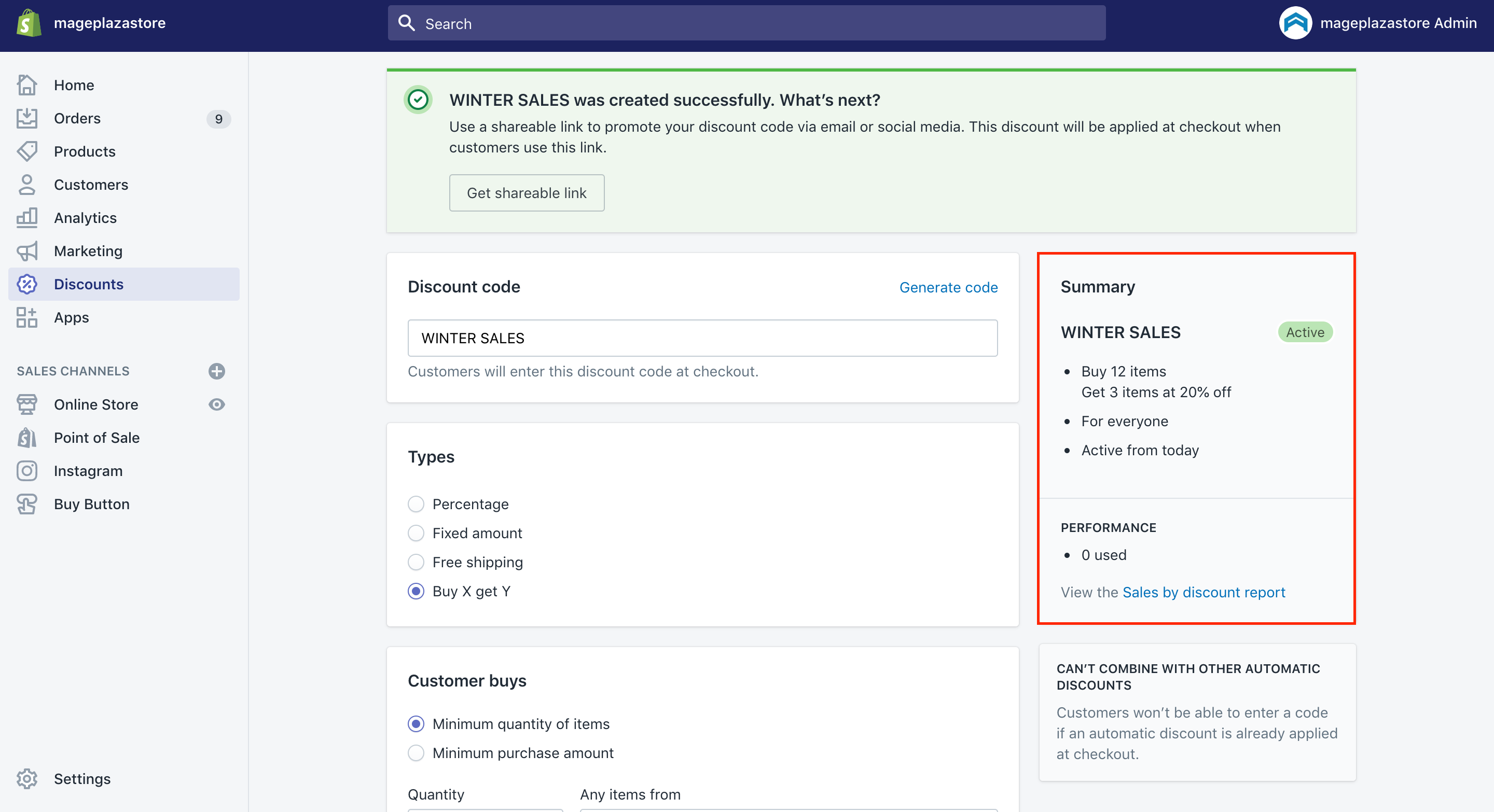Click the Marketing icon in sidebar
This screenshot has width=1494, height=812.
click(x=28, y=251)
